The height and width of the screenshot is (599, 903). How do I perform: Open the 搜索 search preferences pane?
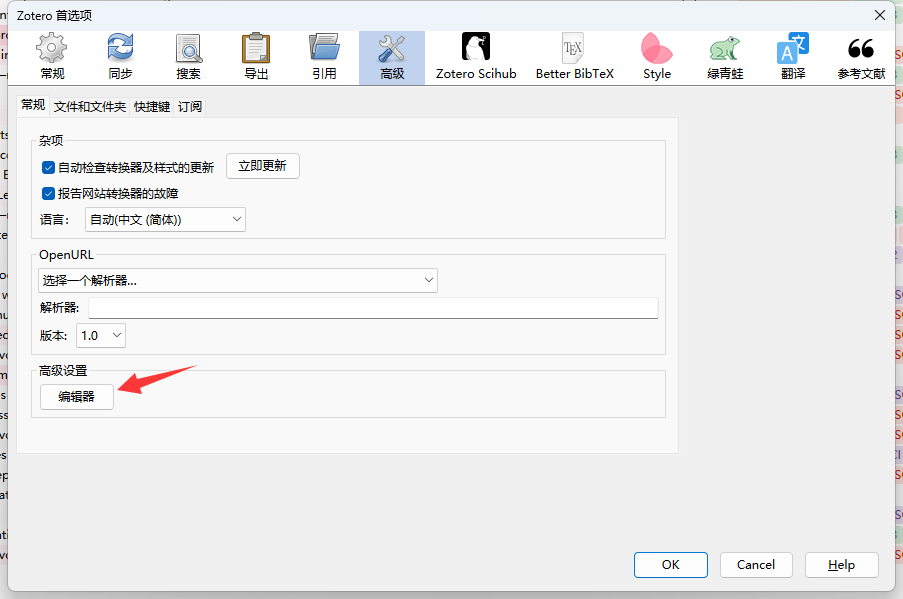188,58
